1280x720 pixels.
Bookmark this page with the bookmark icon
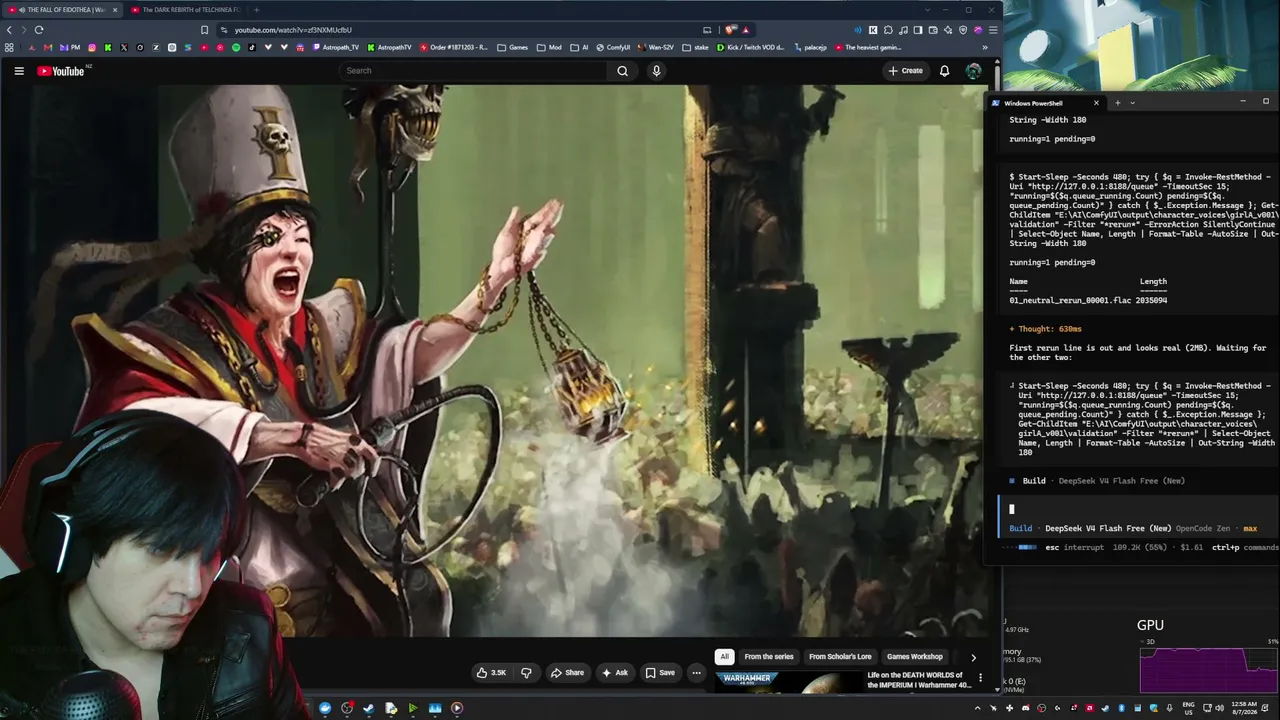[205, 30]
